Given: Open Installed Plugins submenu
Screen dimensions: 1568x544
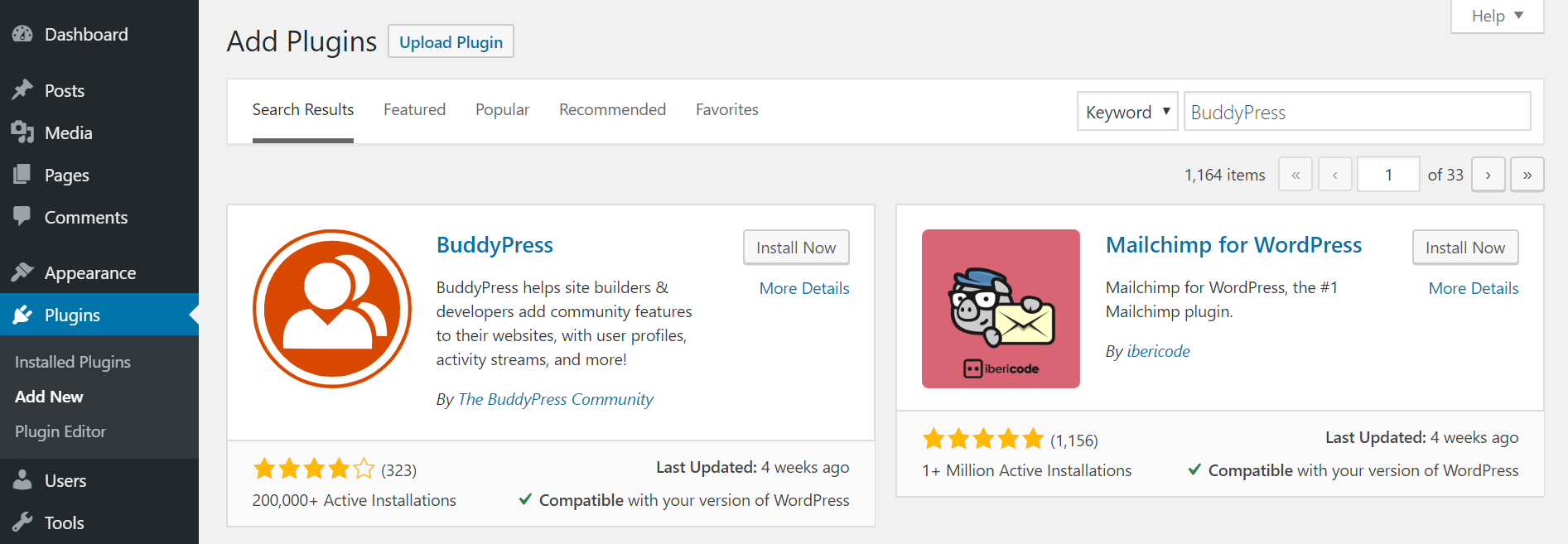Looking at the screenshot, I should click(x=73, y=362).
